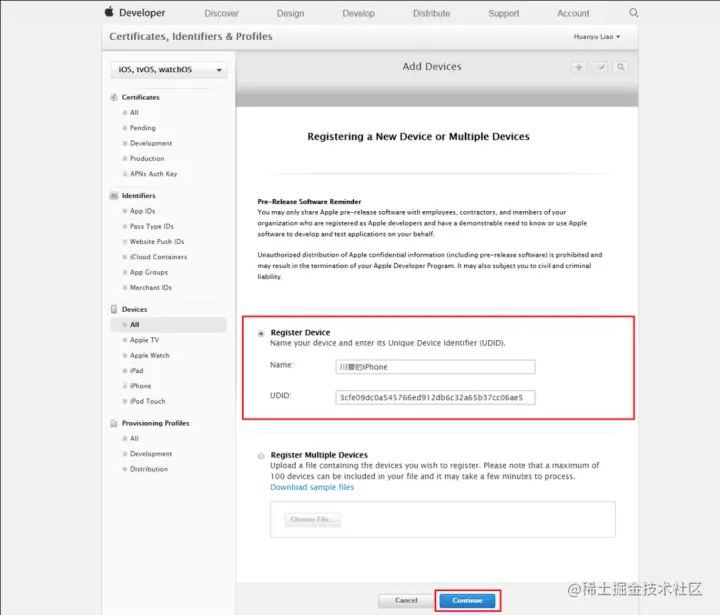720x615 pixels.
Task: Select Development under Provisioning Profiles
Action: click(151, 454)
